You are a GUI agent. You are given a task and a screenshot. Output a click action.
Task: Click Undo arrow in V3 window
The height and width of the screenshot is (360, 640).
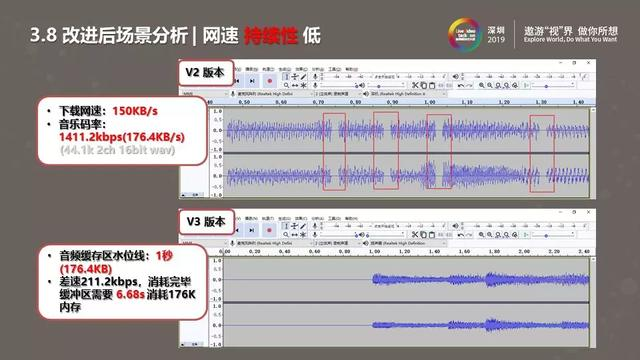[x=460, y=235]
